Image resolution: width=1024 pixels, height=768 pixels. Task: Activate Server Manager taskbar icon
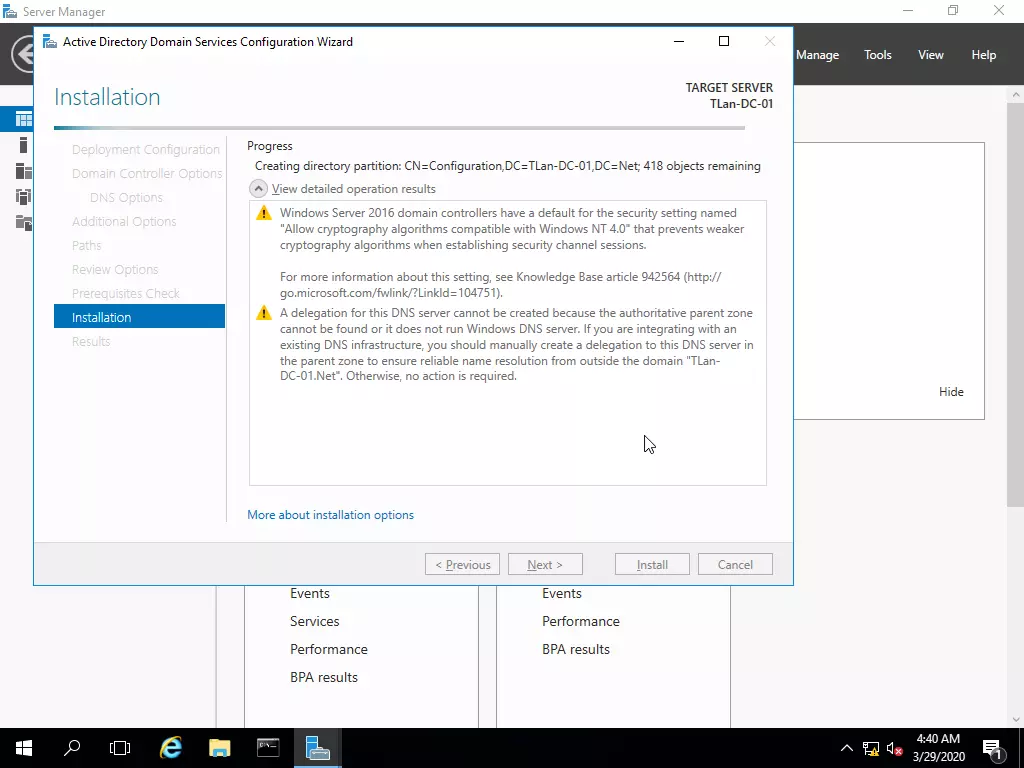[317, 748]
